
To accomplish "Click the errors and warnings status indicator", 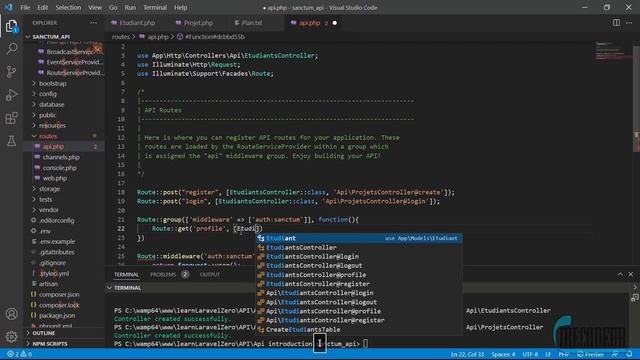I will [19, 354].
